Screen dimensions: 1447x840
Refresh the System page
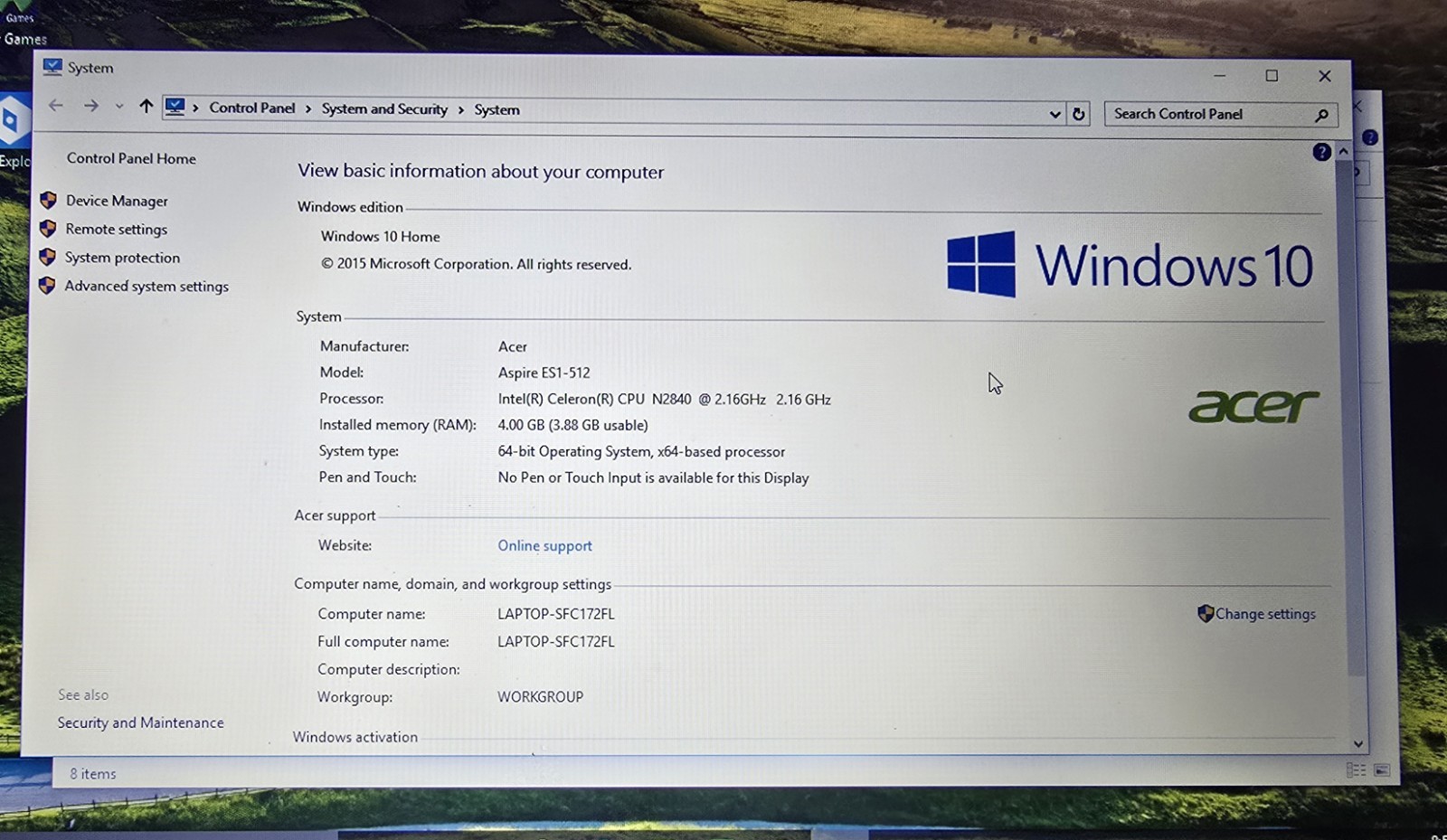(1078, 114)
